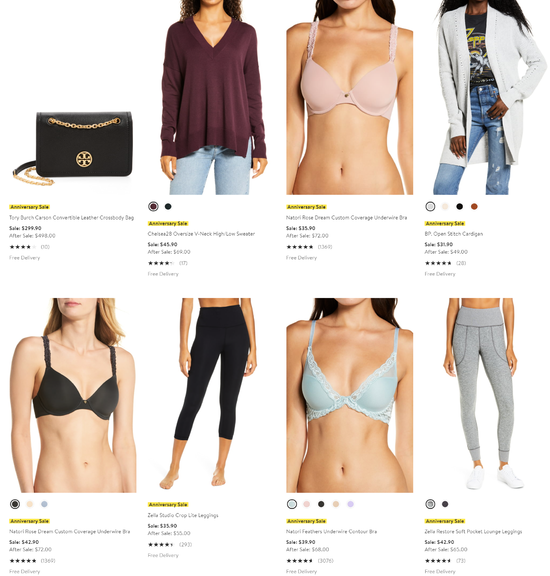Choose dark green swatch for Chelsea28 sweater
The width and height of the screenshot is (550, 576).
168,206
